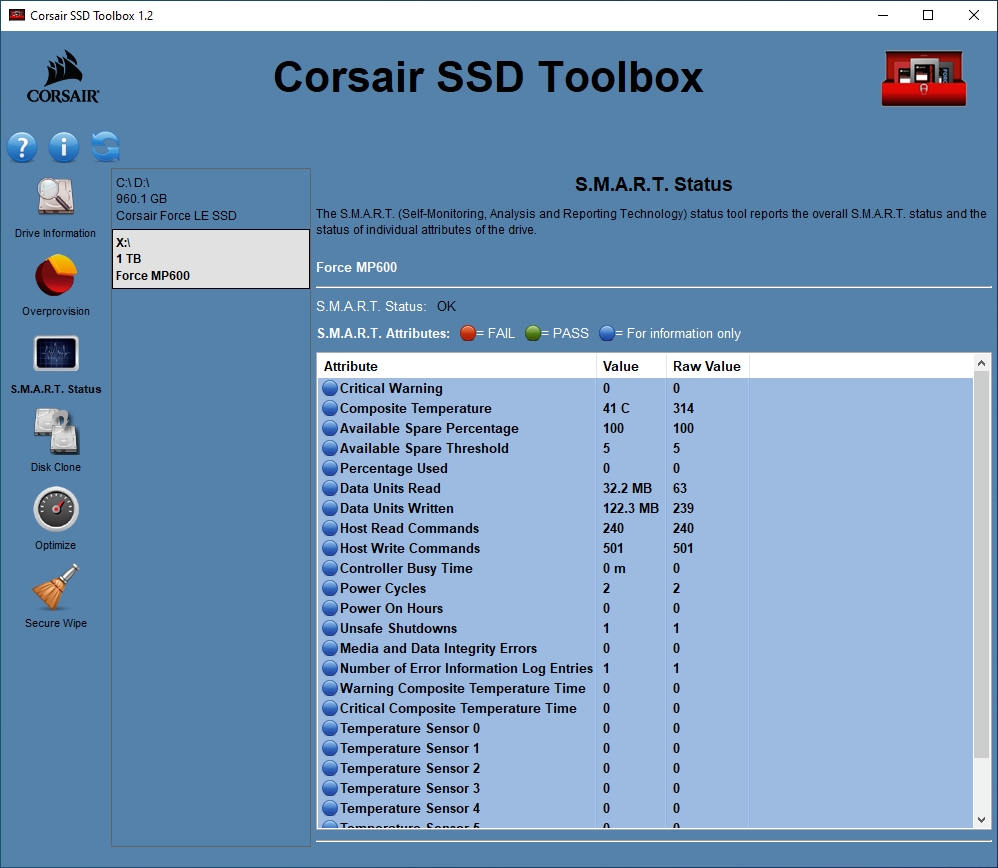
Task: Open the Optimize tool
Action: 56,519
